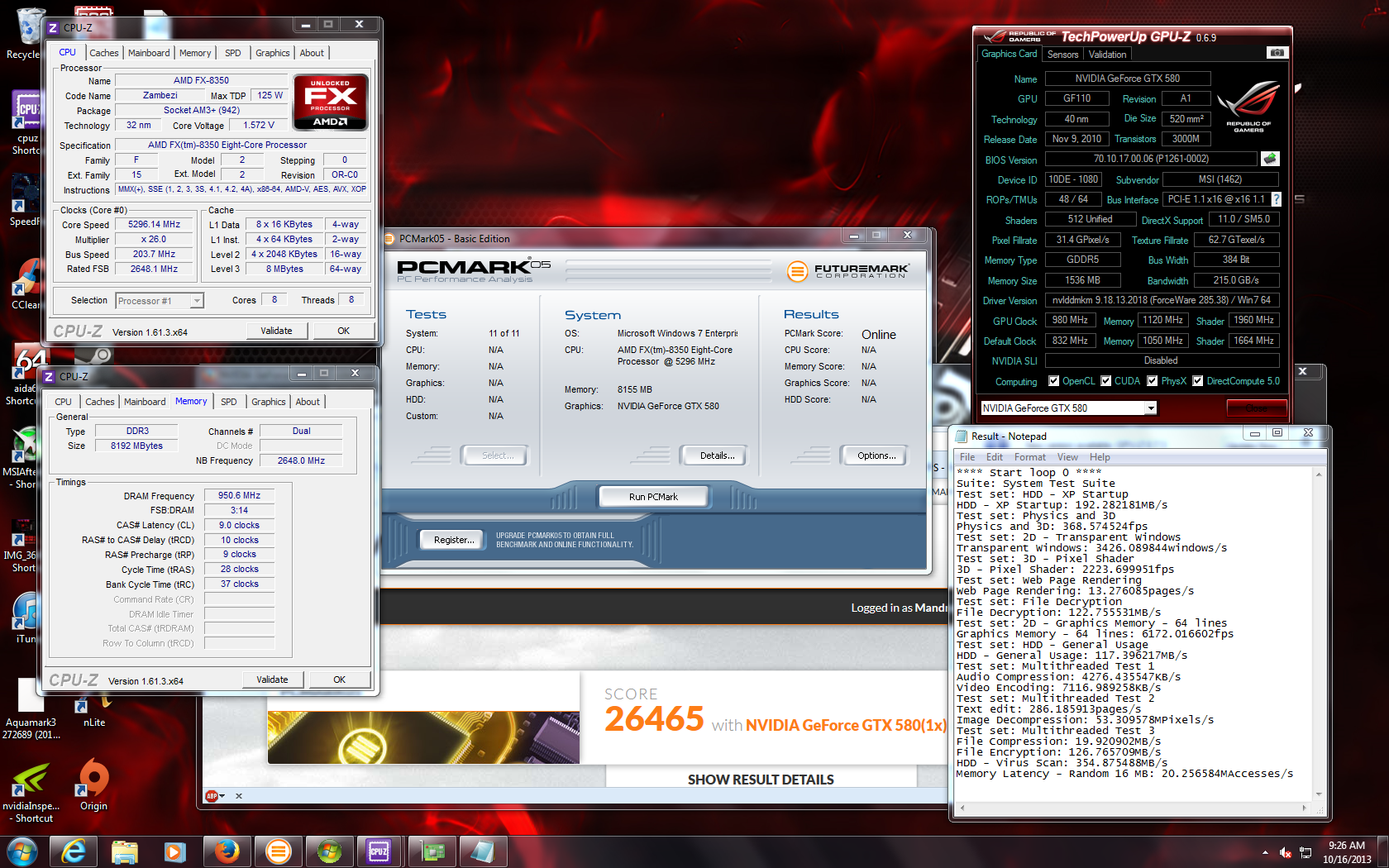This screenshot has height=868, width=1389.
Task: Open the Aquamark3 desktop file icon
Action: 31,709
